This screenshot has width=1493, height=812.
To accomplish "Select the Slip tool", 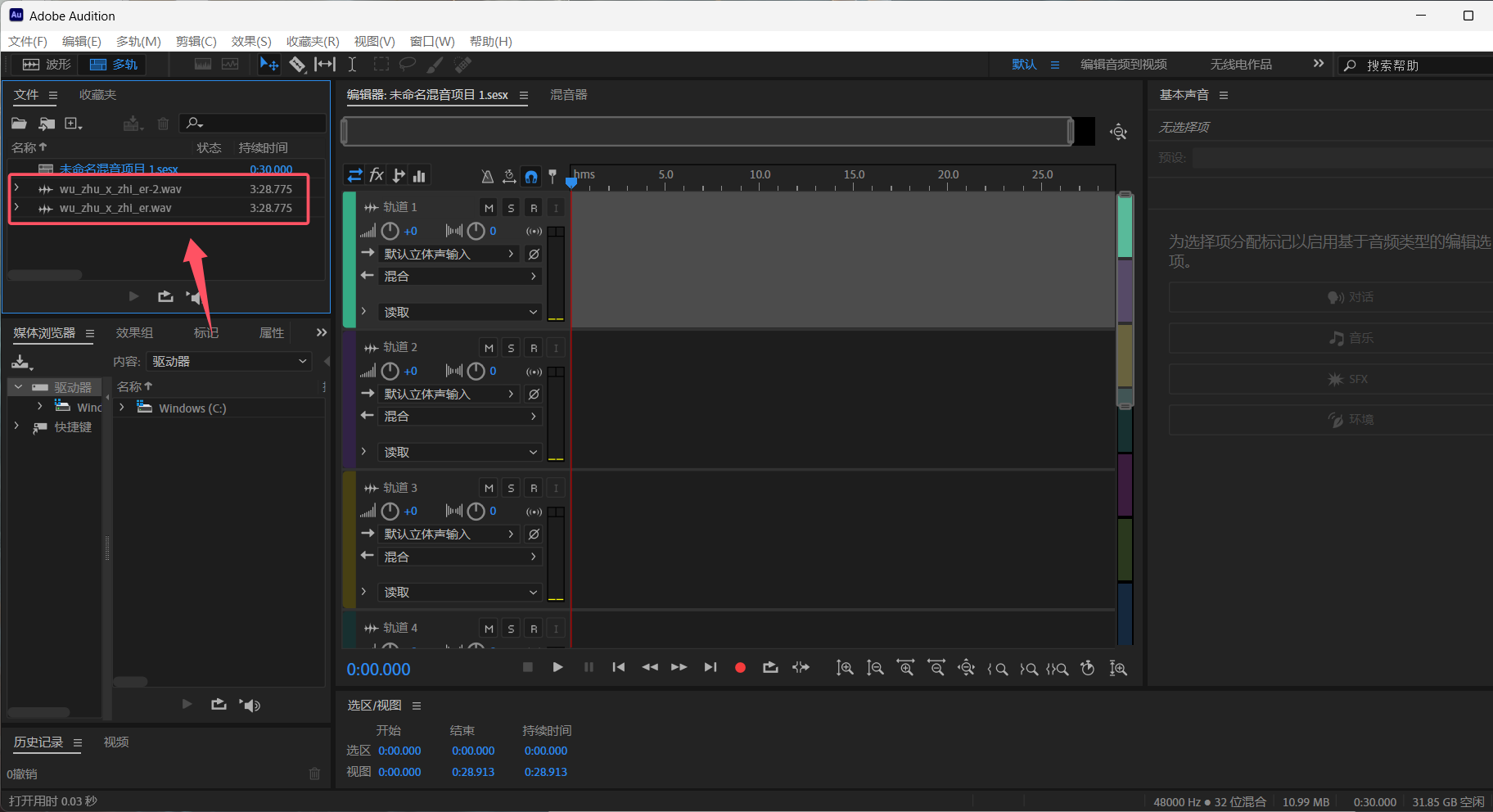I will tap(325, 64).
